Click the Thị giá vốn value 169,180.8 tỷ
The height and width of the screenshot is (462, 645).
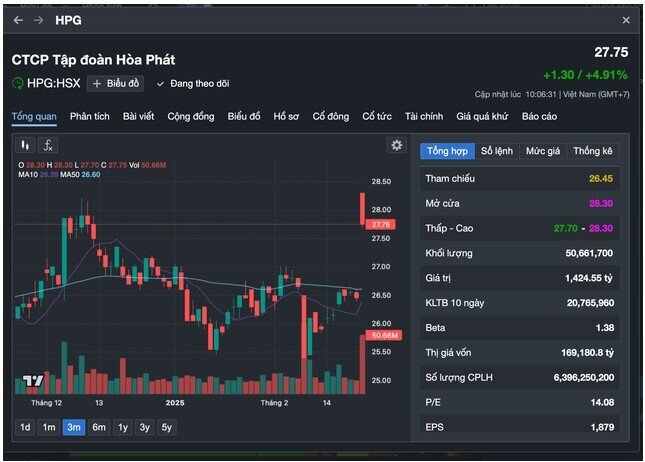click(587, 353)
